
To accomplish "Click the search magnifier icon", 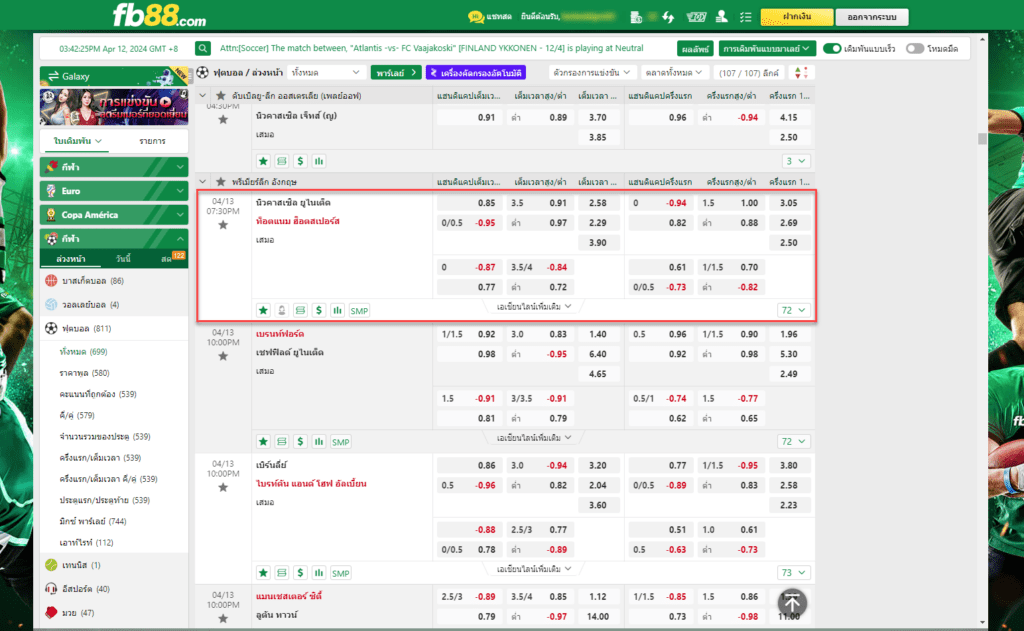I will (x=203, y=48).
